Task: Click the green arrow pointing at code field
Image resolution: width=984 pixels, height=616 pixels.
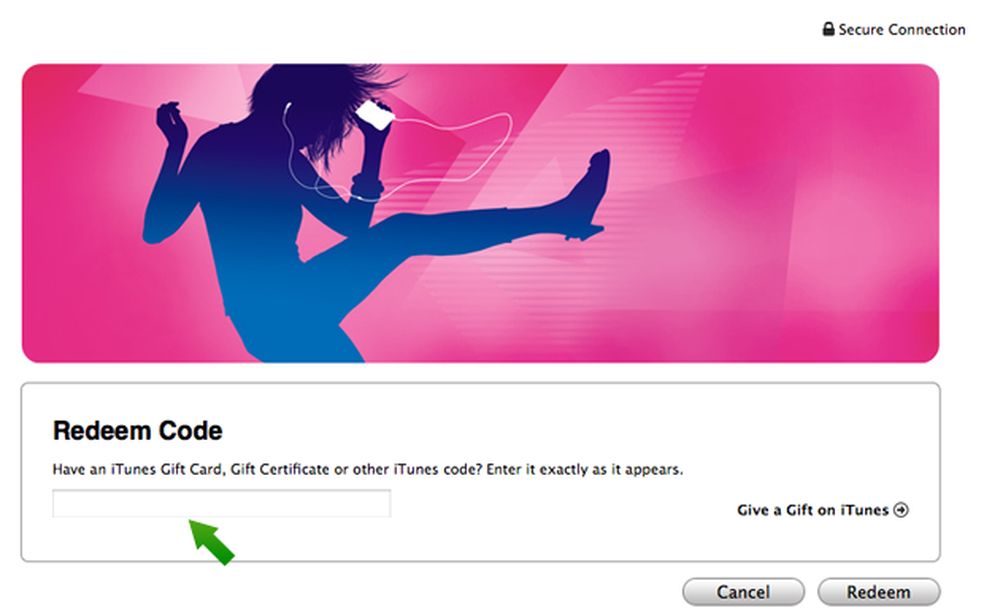Action: (211, 541)
